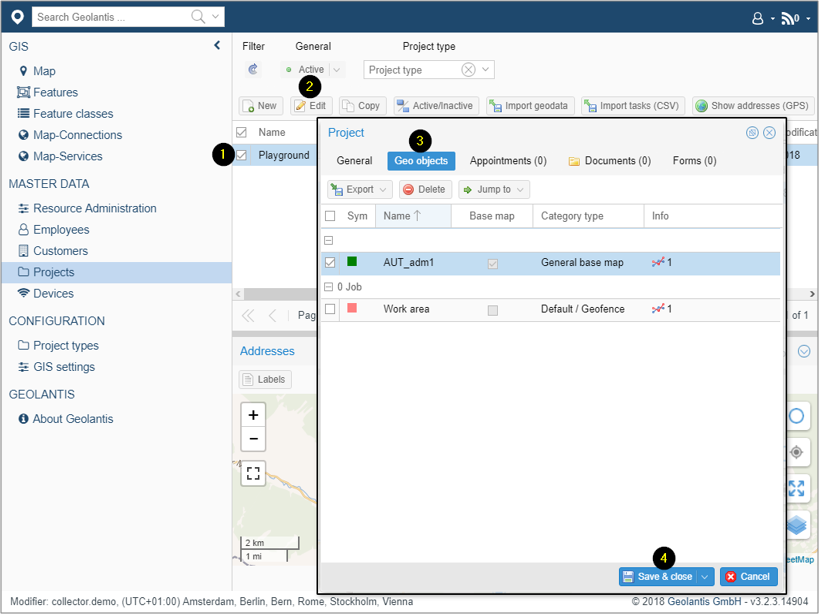Click the Geolantis location pin logo
819x614 pixels.
point(17,17)
